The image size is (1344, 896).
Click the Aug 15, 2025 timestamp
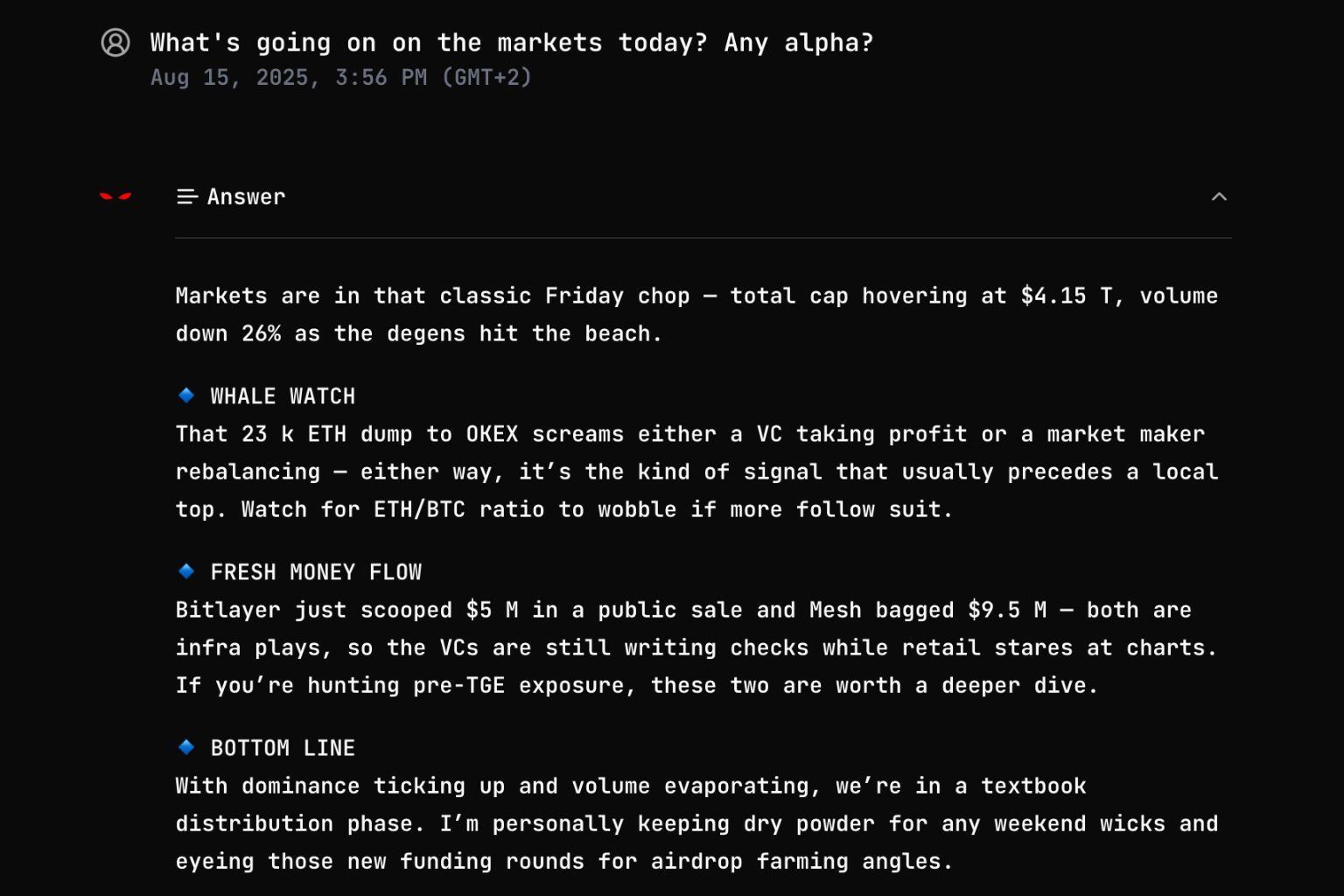pyautogui.click(x=341, y=77)
